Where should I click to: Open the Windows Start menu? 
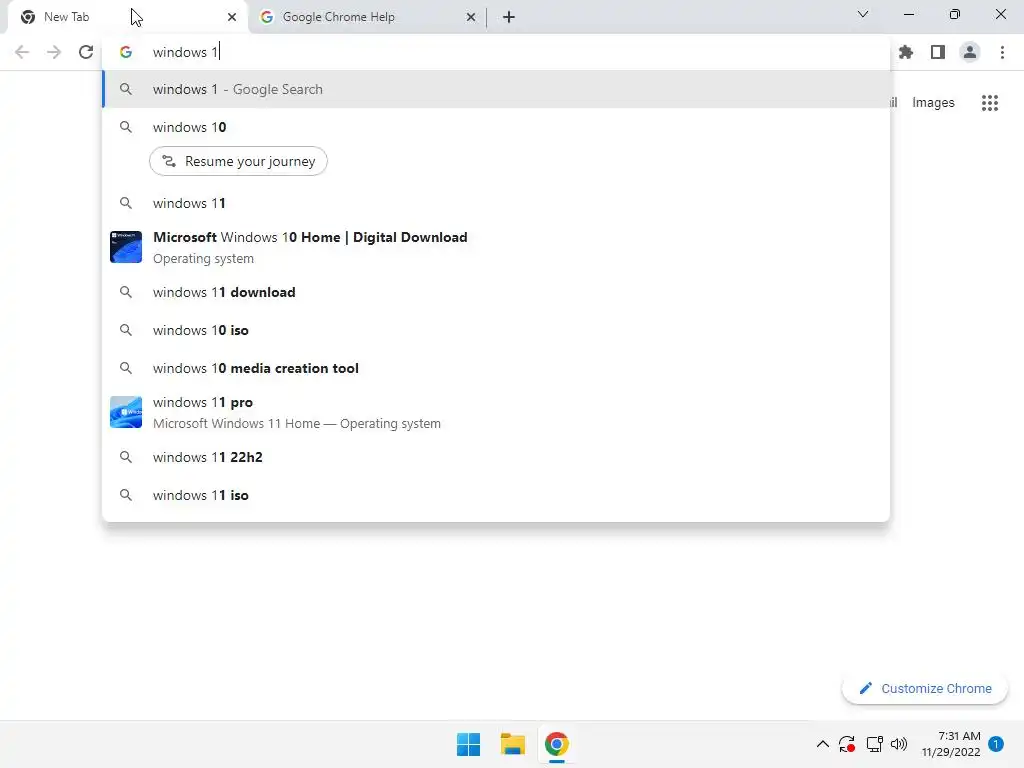click(x=468, y=744)
